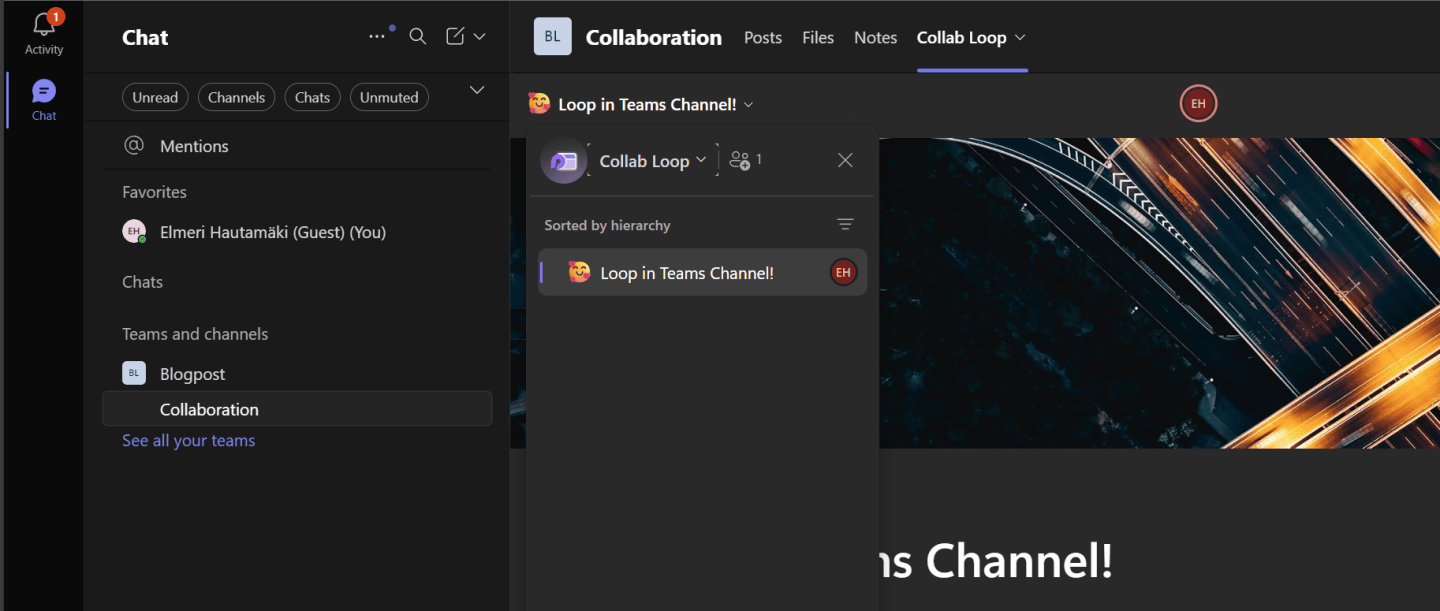Open the Collab Loop tab dropdown chevron
The height and width of the screenshot is (611, 1440).
(1020, 37)
